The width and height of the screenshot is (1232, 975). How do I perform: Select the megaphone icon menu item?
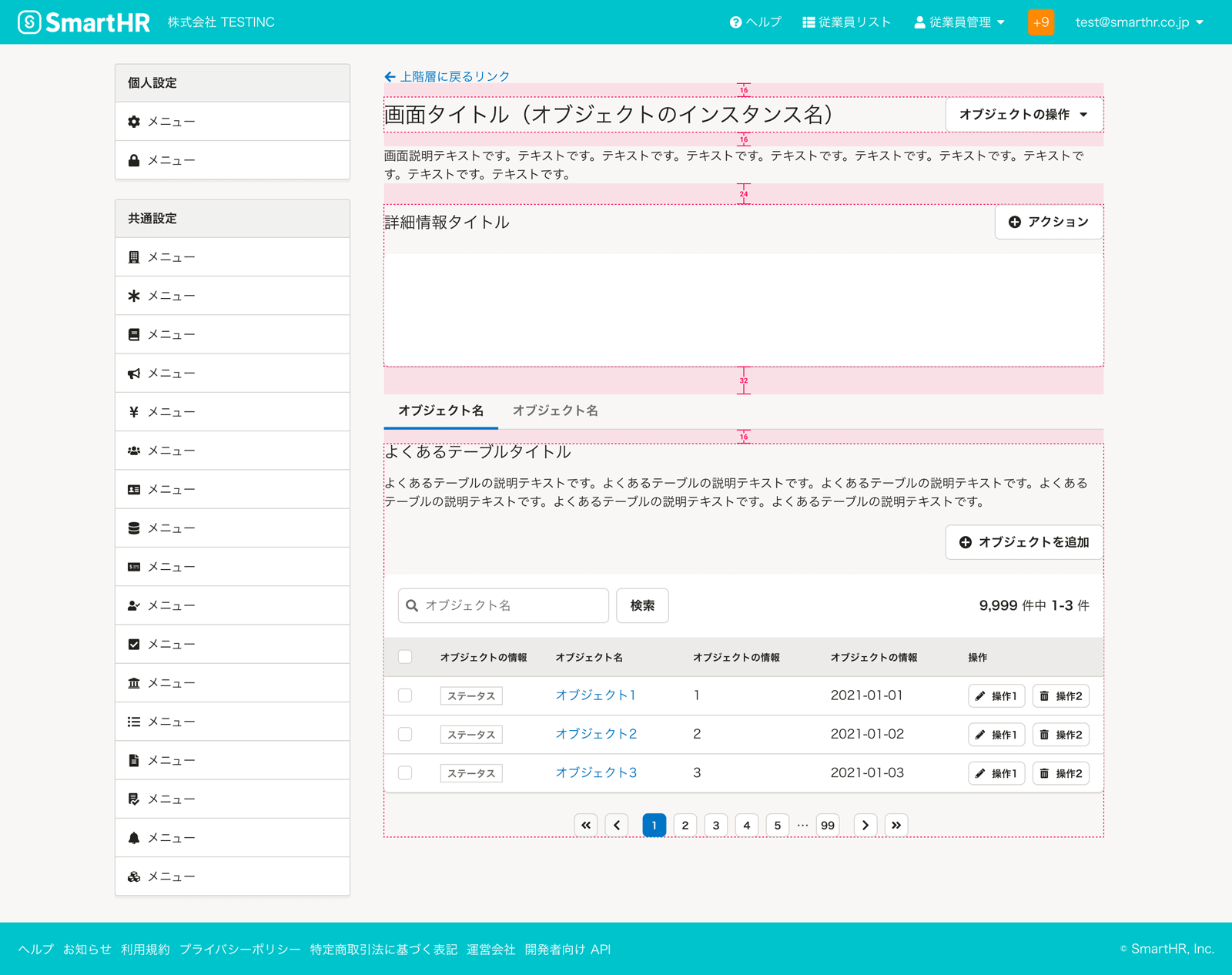pos(134,374)
